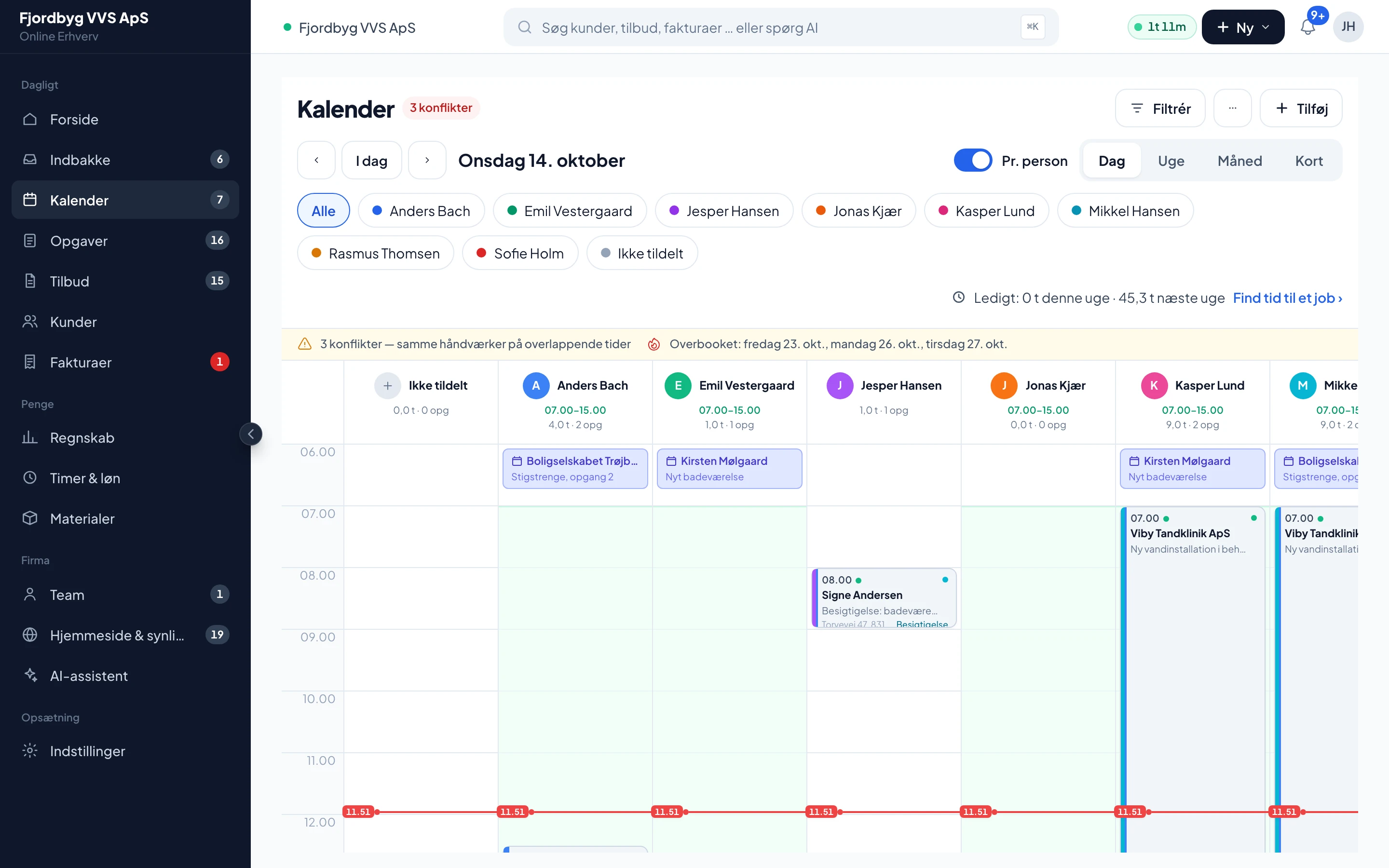Open the more options menu
The image size is (1389, 868).
tap(1232, 108)
